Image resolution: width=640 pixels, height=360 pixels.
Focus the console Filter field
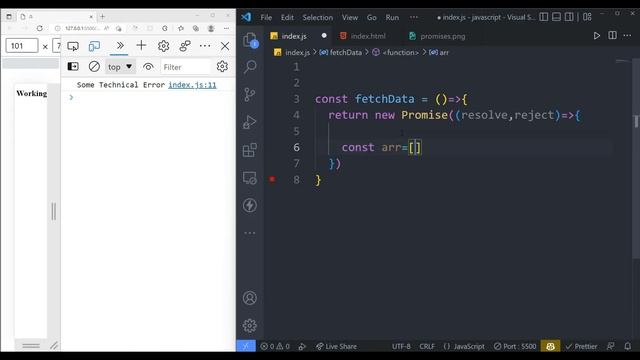[x=186, y=67]
